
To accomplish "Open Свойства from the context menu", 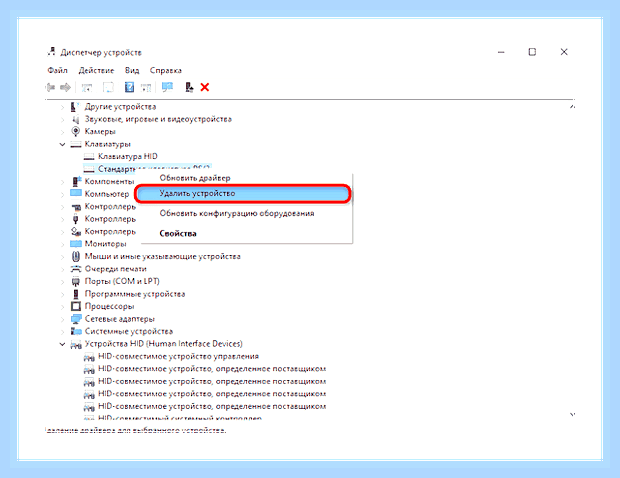I will coord(178,233).
